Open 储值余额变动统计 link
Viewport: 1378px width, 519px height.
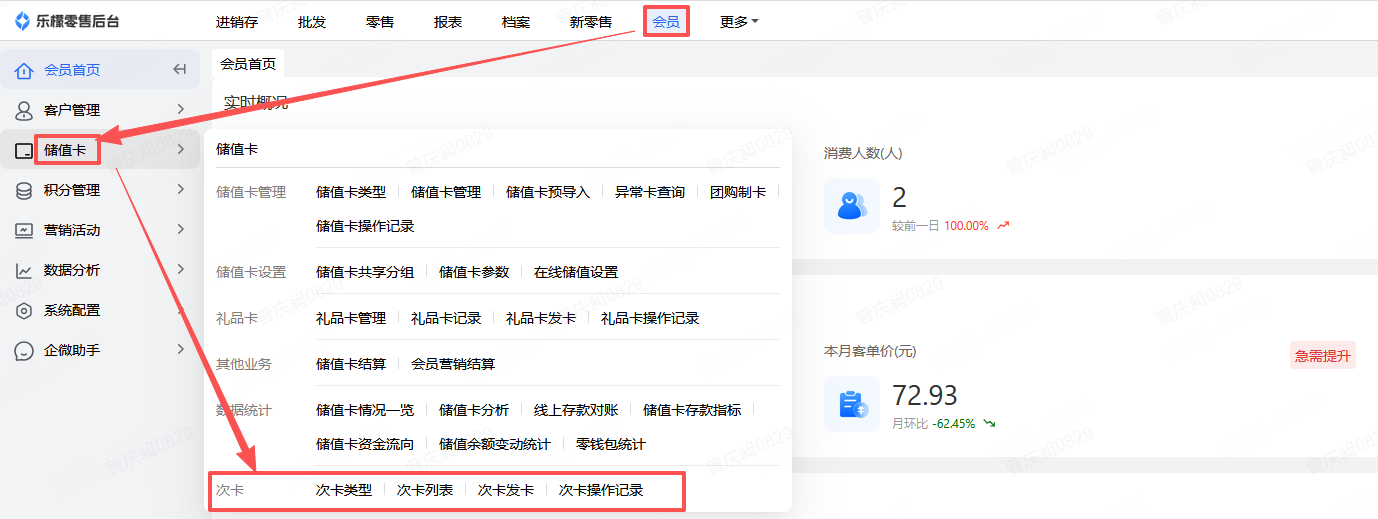coord(495,444)
